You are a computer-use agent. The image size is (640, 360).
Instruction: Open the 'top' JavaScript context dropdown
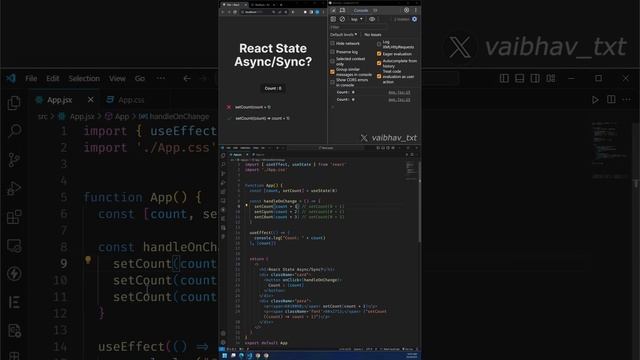pos(357,19)
